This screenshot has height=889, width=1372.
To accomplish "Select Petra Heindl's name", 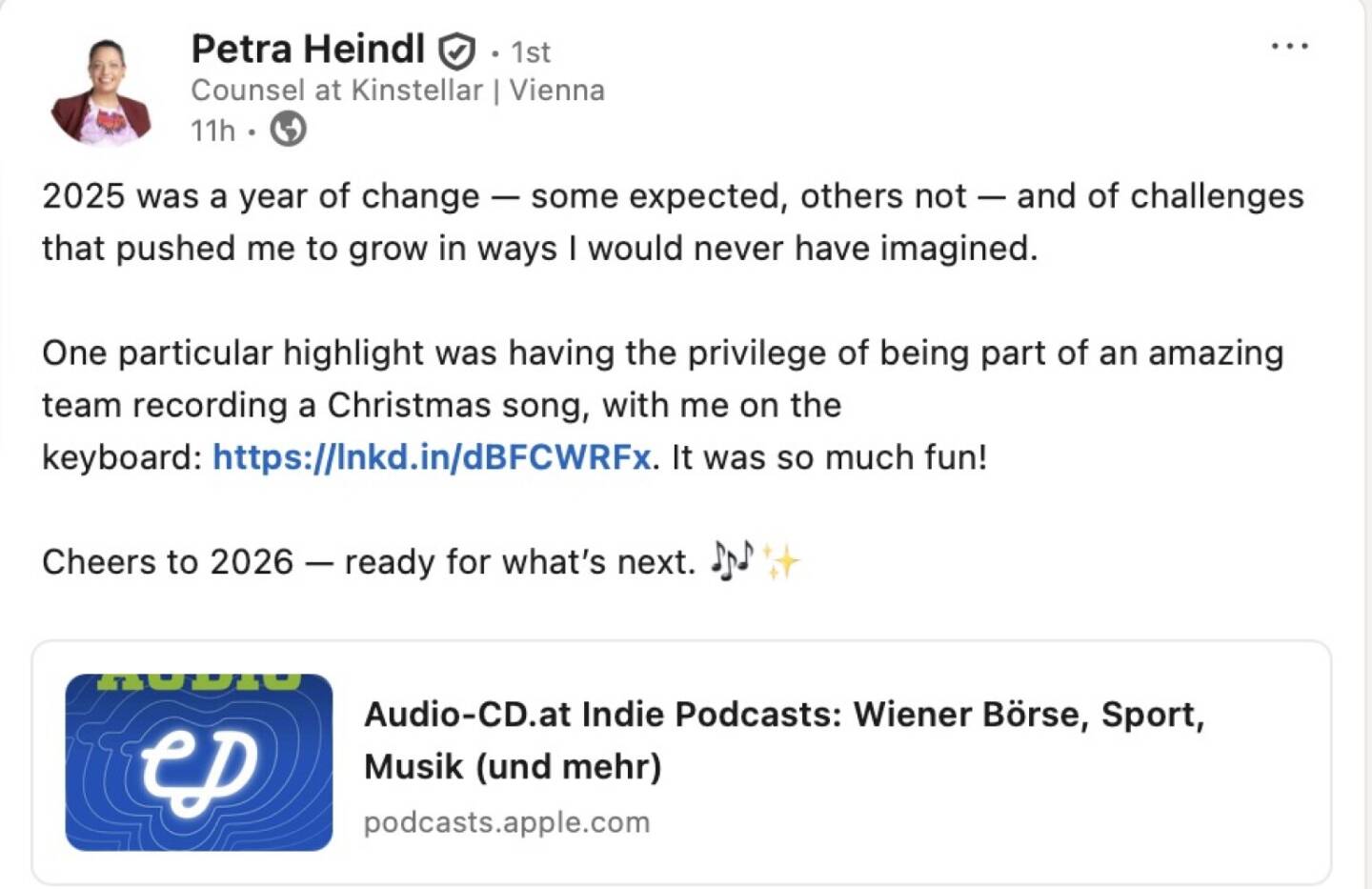I will [x=307, y=48].
